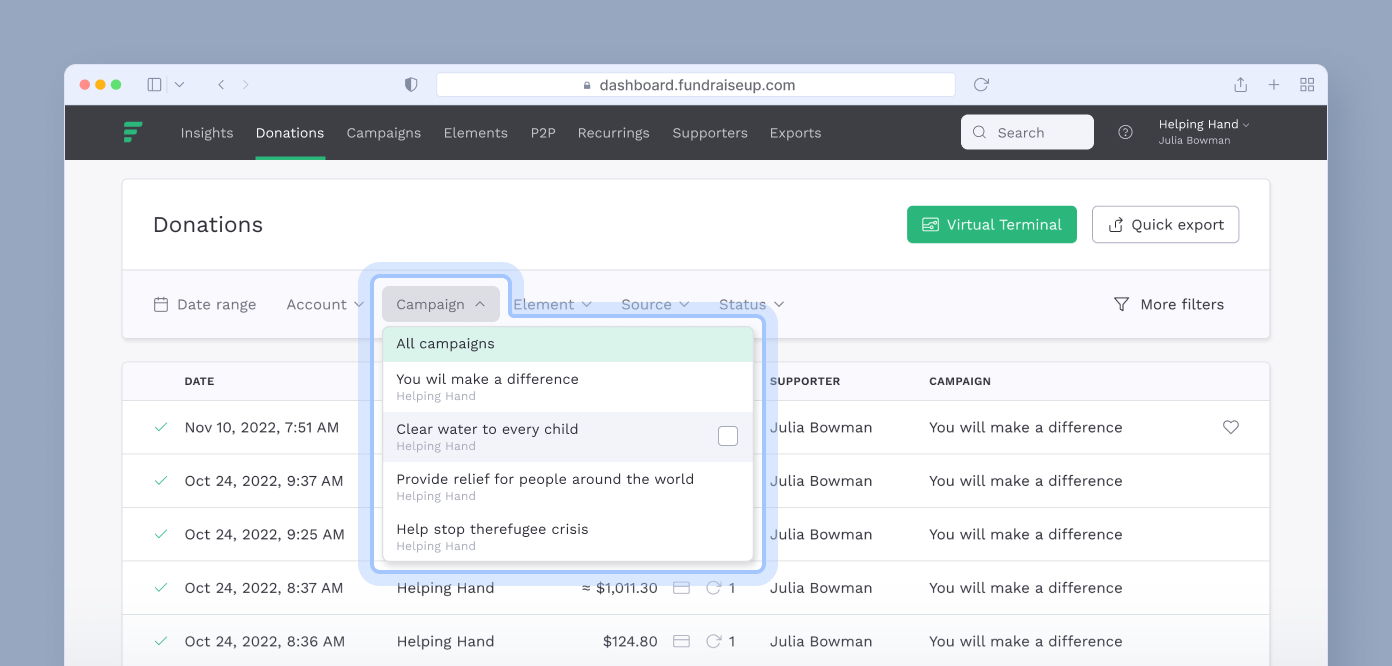Go back with the browser back arrow

click(221, 85)
